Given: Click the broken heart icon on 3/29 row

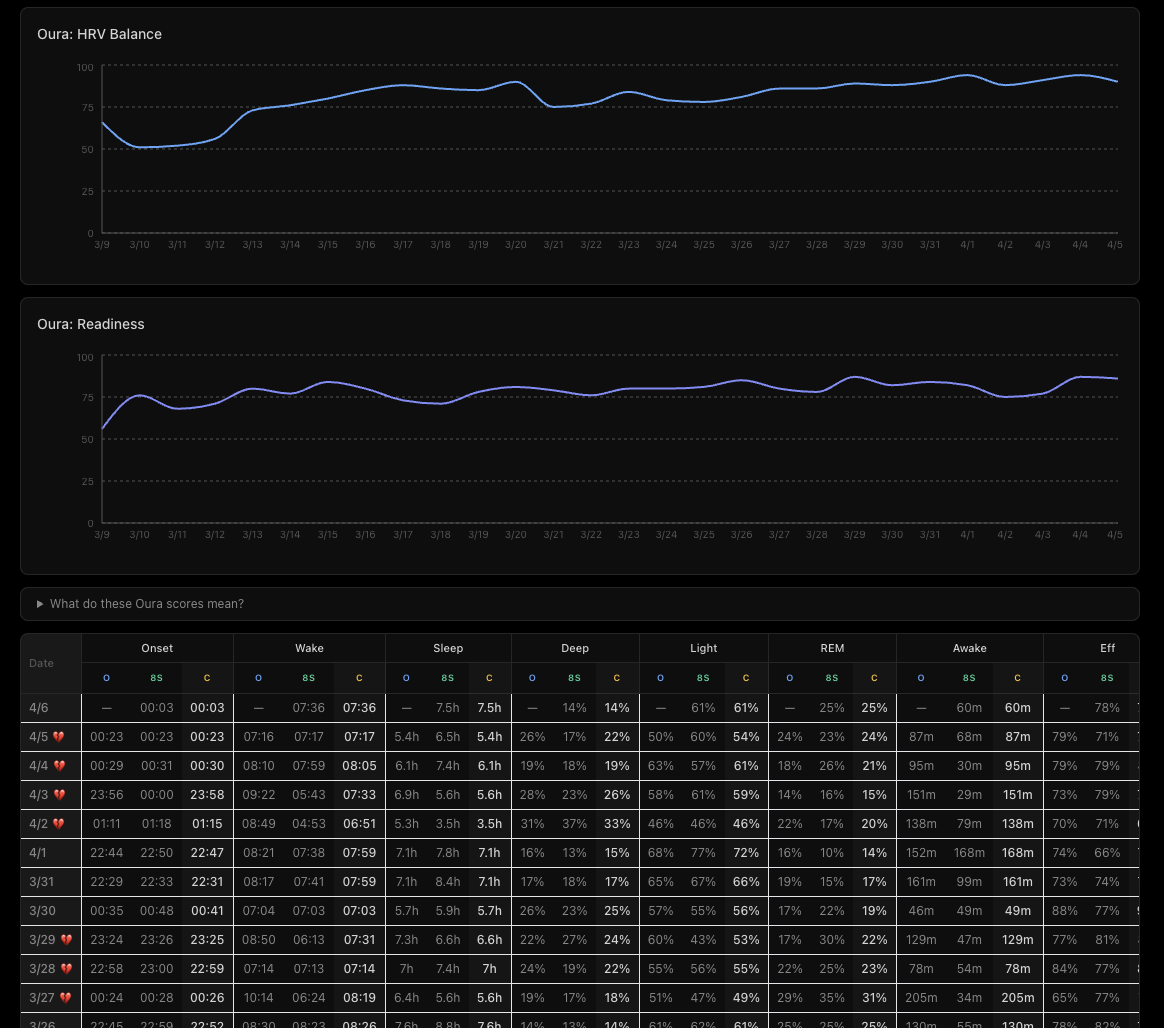Looking at the screenshot, I should pyautogui.click(x=66, y=940).
